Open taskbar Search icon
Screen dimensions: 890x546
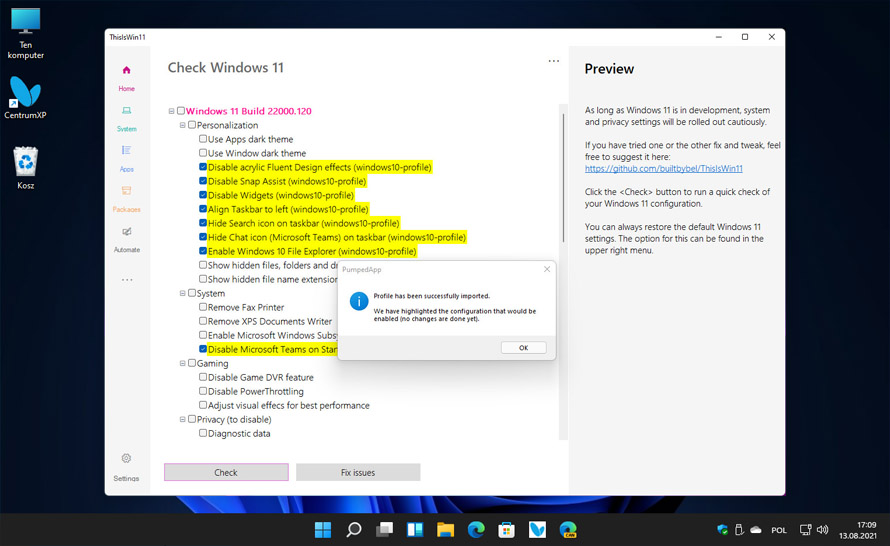[354, 530]
